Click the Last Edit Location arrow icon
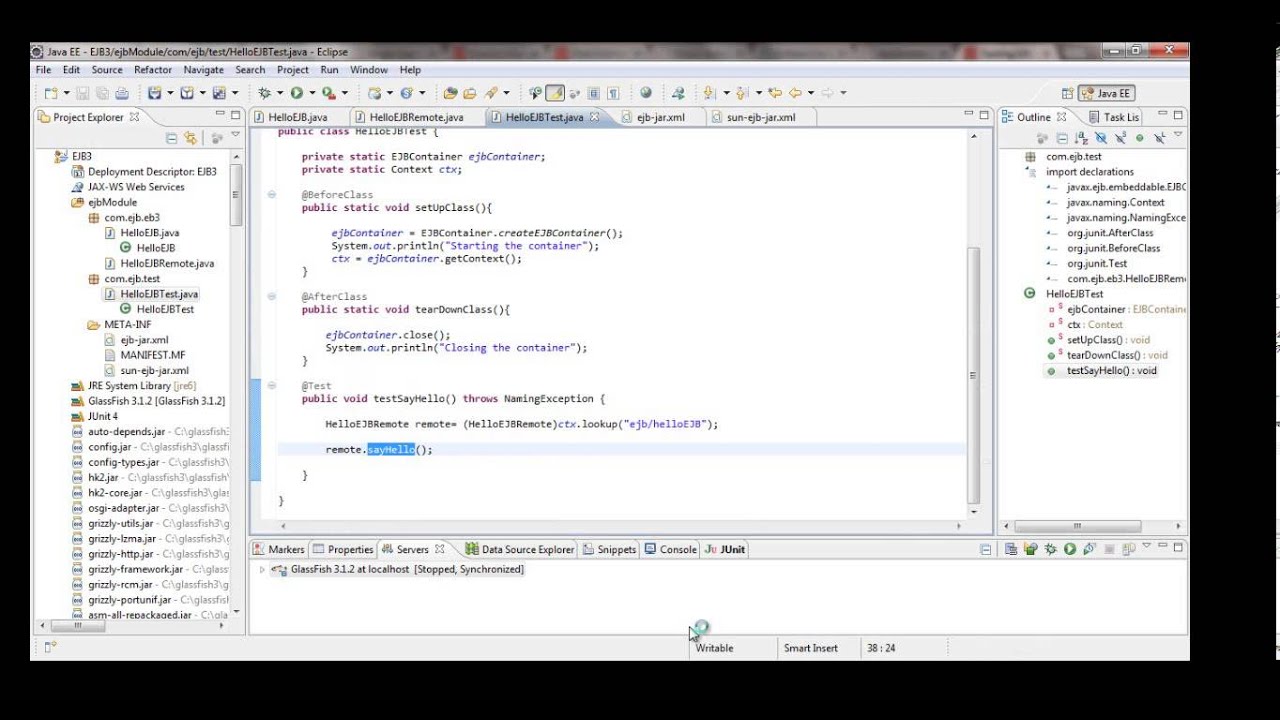The image size is (1280, 720). click(774, 93)
